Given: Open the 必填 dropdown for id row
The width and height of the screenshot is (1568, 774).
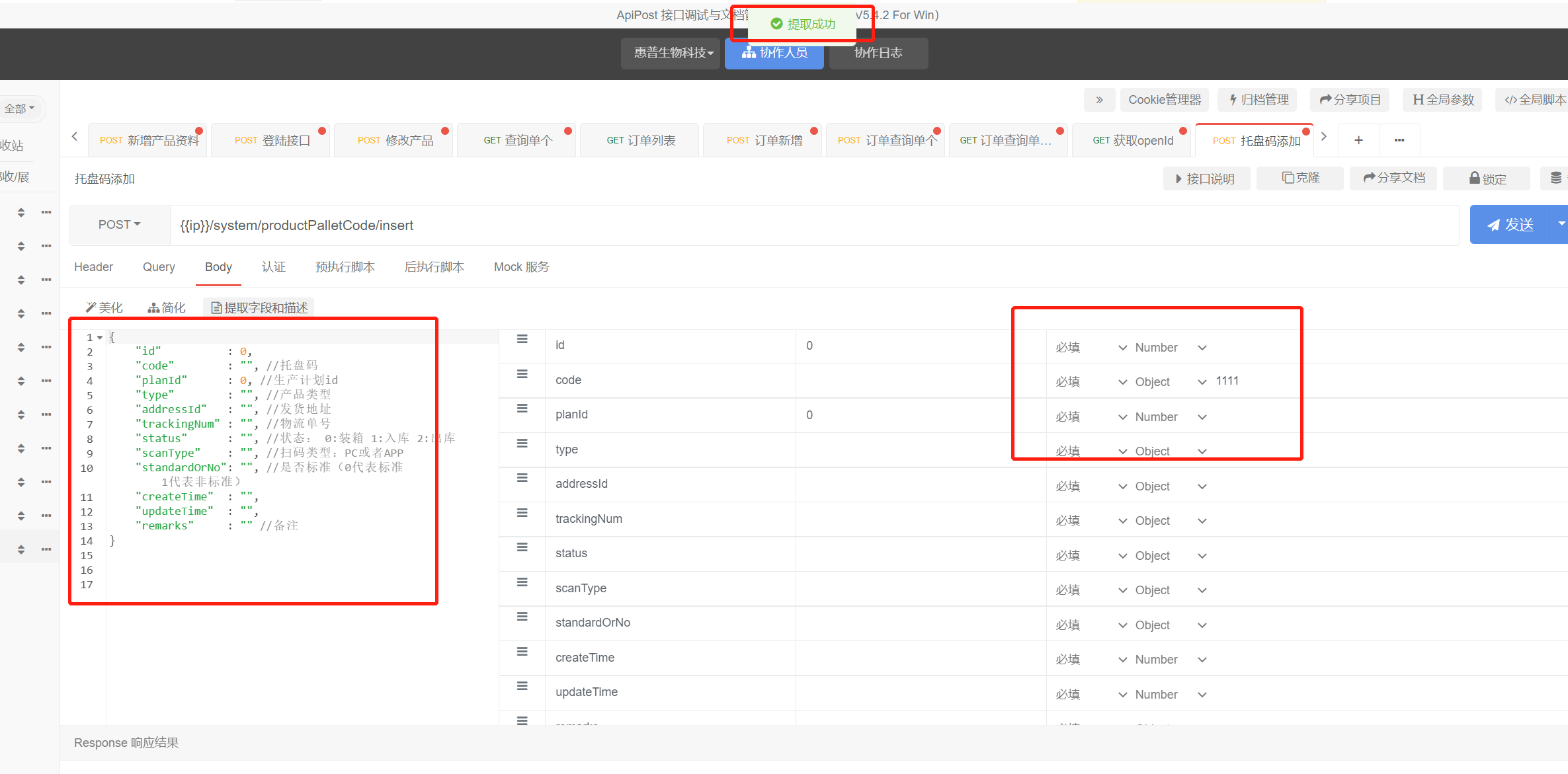Looking at the screenshot, I should click(x=1091, y=348).
